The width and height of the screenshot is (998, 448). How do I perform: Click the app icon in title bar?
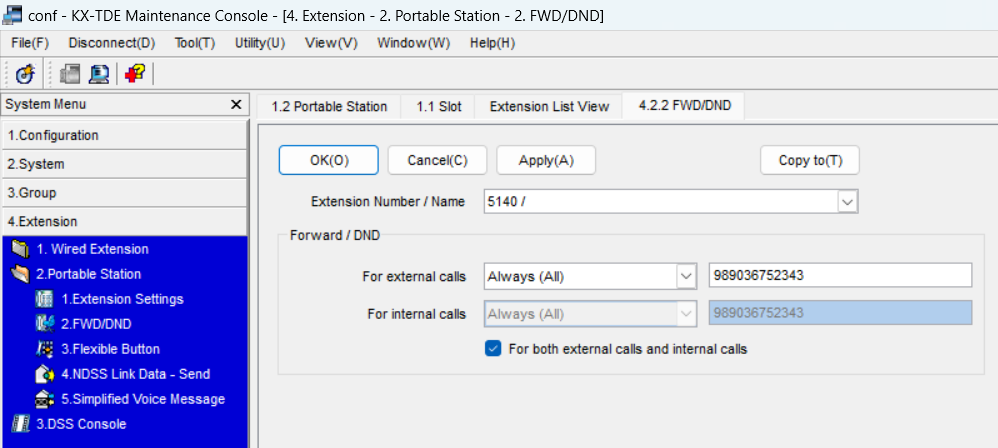pyautogui.click(x=13, y=15)
